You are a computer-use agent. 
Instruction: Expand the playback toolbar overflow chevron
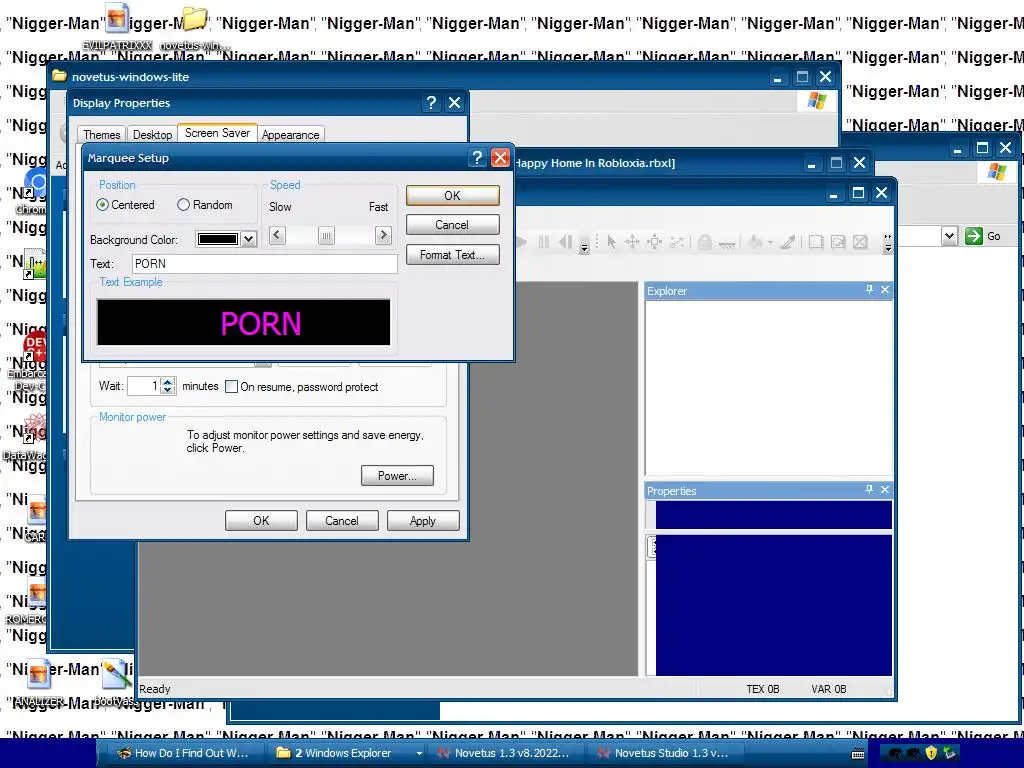click(584, 247)
